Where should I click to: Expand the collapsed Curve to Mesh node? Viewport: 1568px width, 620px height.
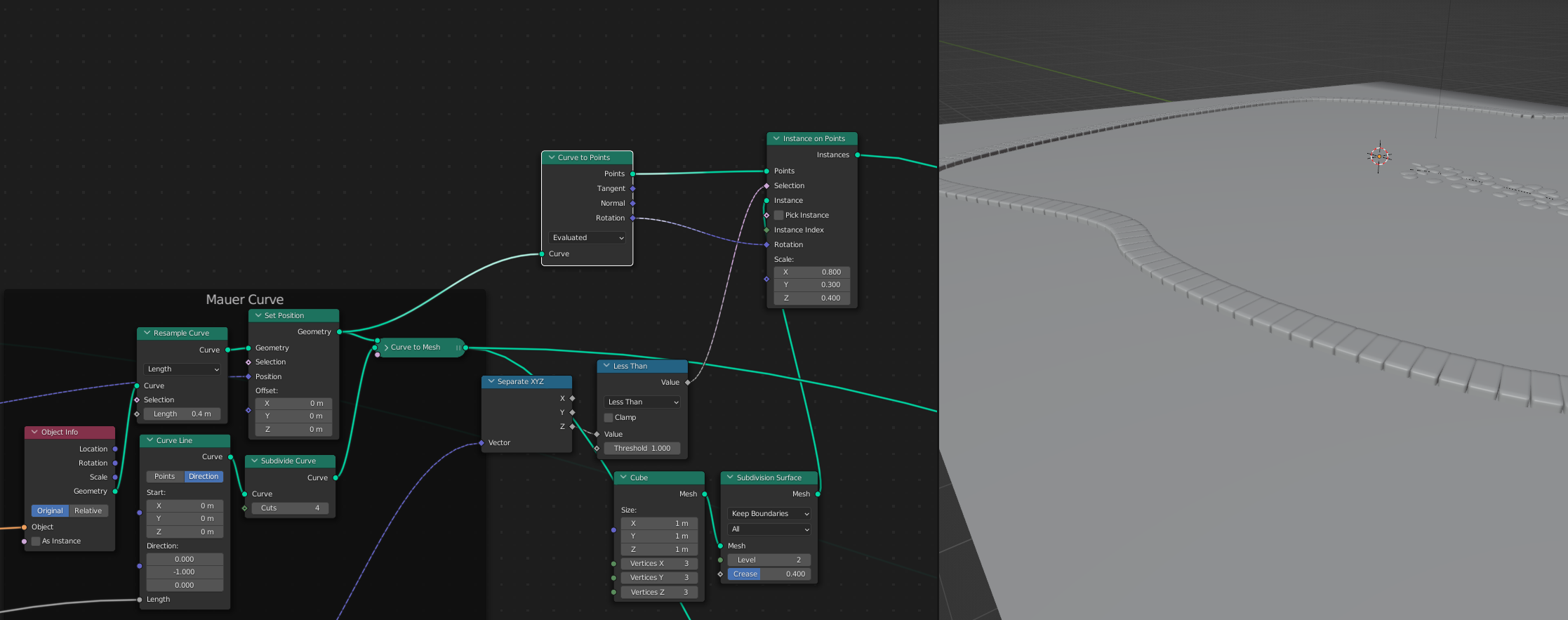[386, 348]
